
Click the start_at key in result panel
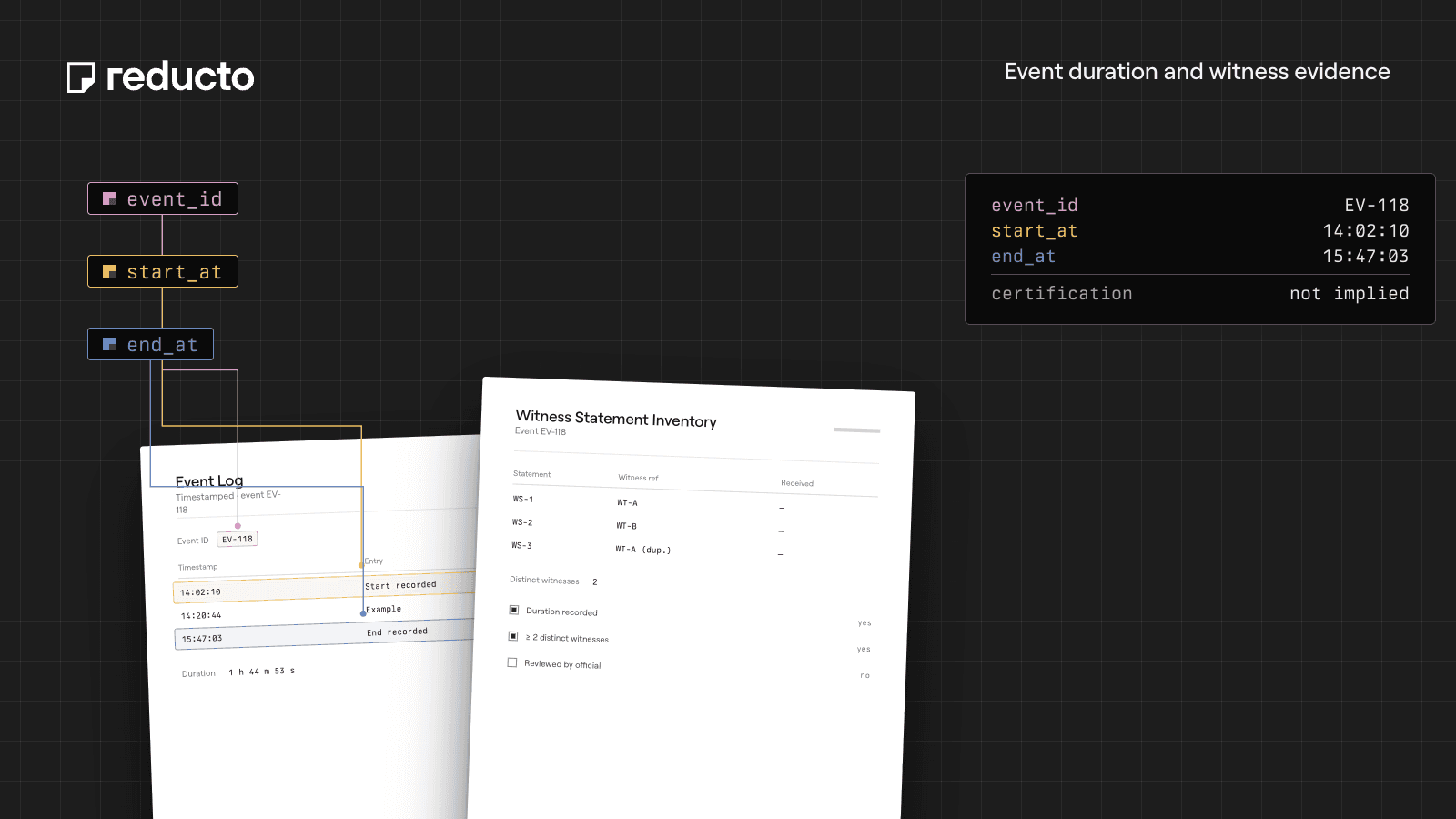pyautogui.click(x=1035, y=231)
